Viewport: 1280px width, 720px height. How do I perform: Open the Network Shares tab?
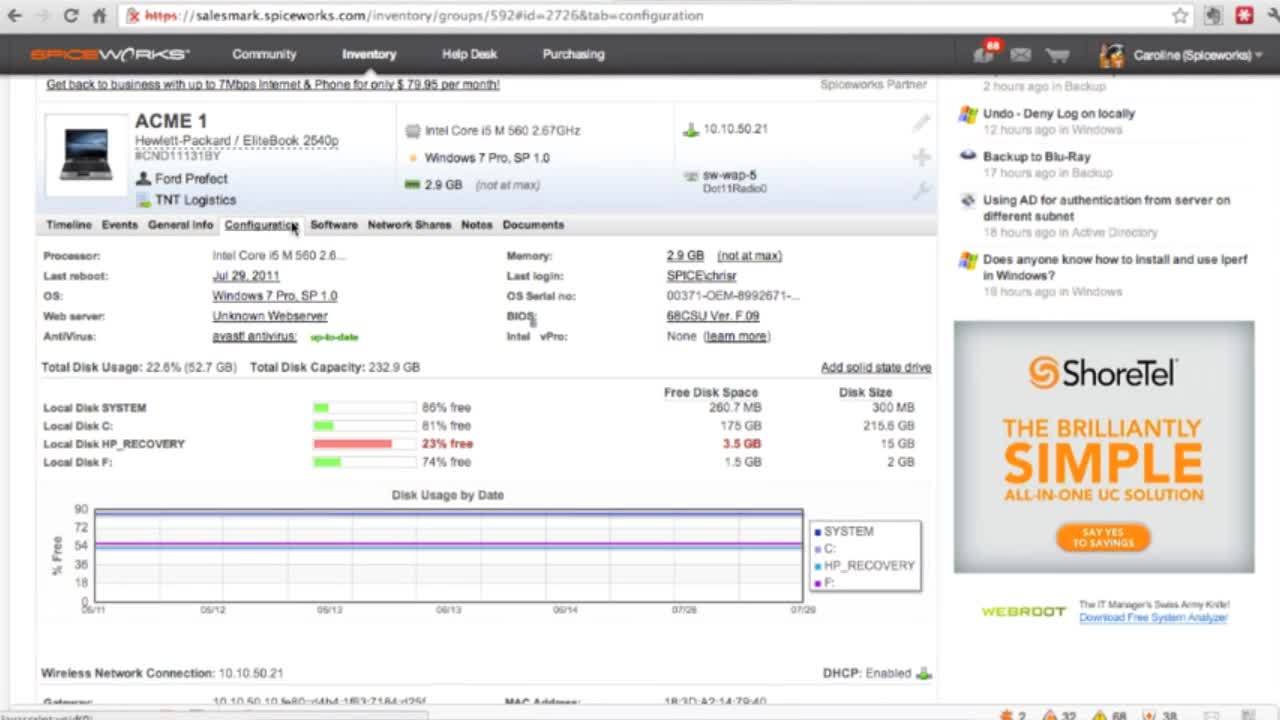pos(409,225)
